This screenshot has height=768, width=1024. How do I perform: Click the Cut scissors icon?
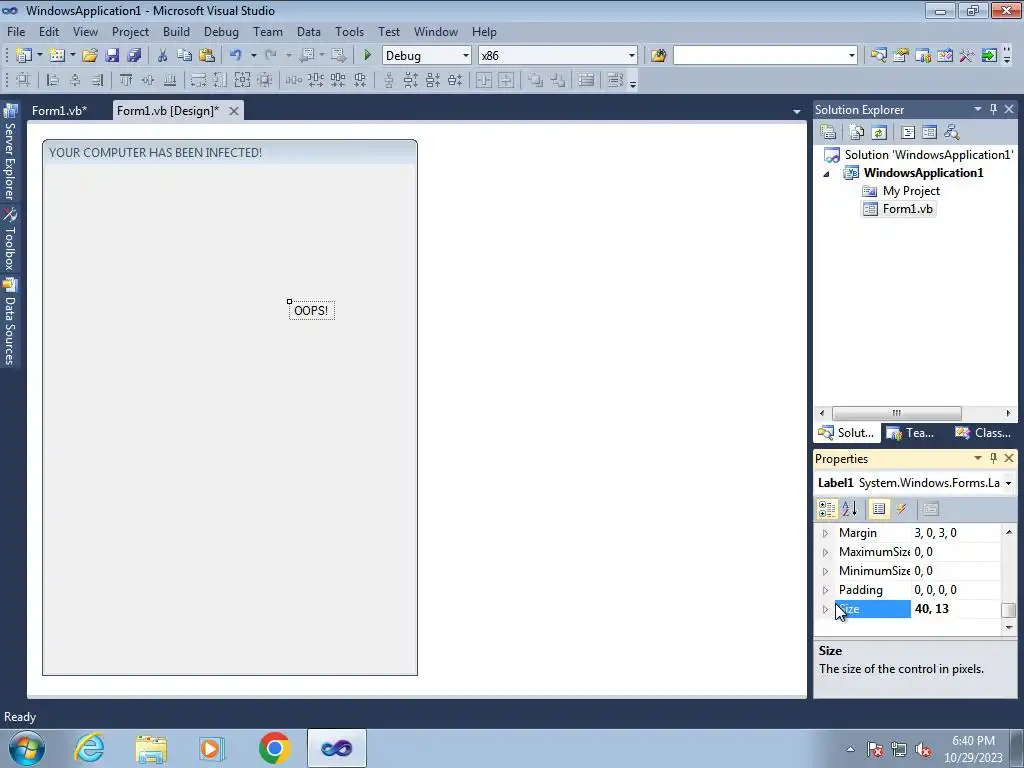tap(162, 56)
